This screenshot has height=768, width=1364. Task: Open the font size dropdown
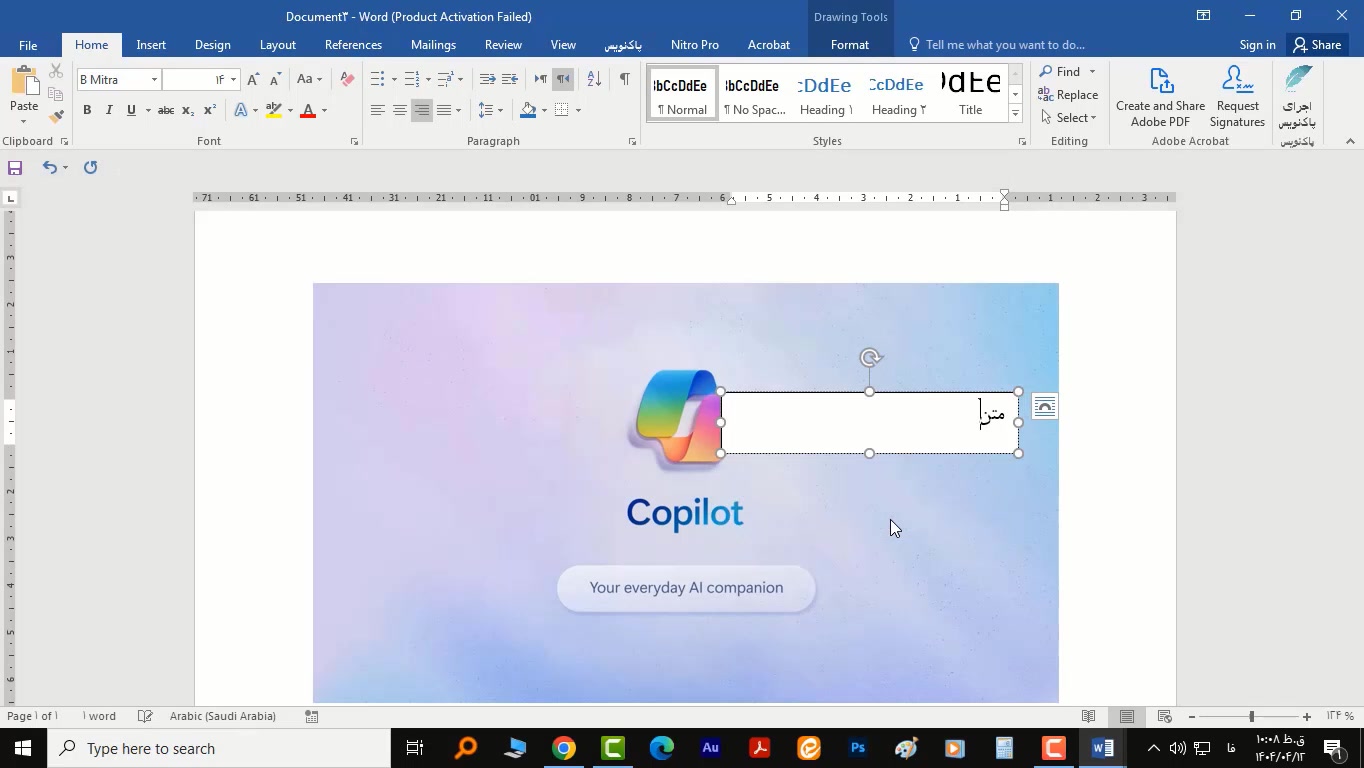click(233, 80)
